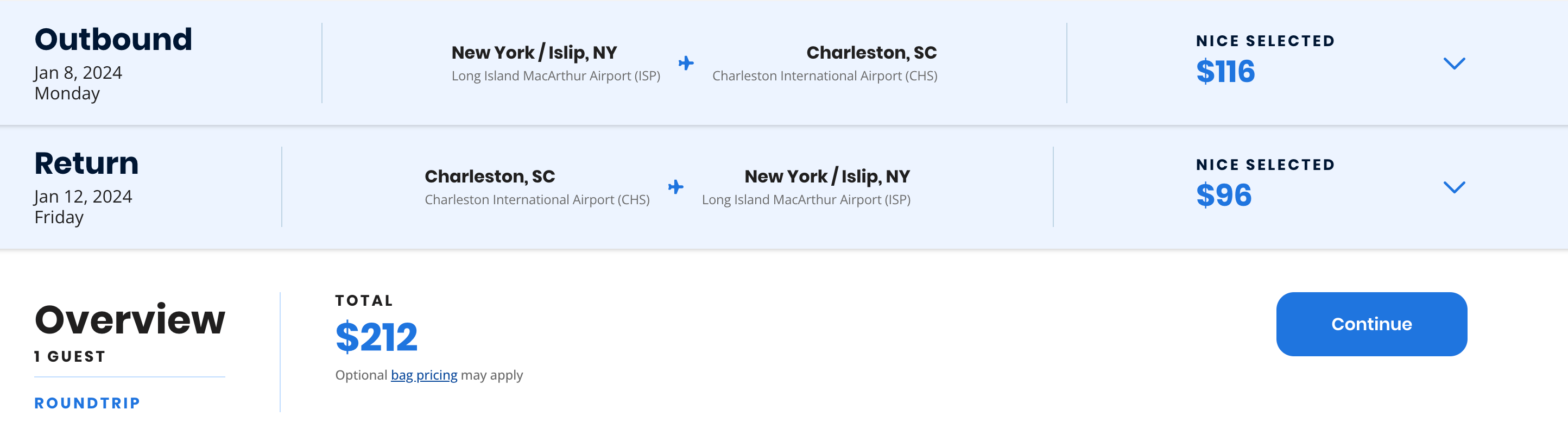Image resolution: width=1568 pixels, height=441 pixels.
Task: Click the Outbound heading
Action: (113, 40)
